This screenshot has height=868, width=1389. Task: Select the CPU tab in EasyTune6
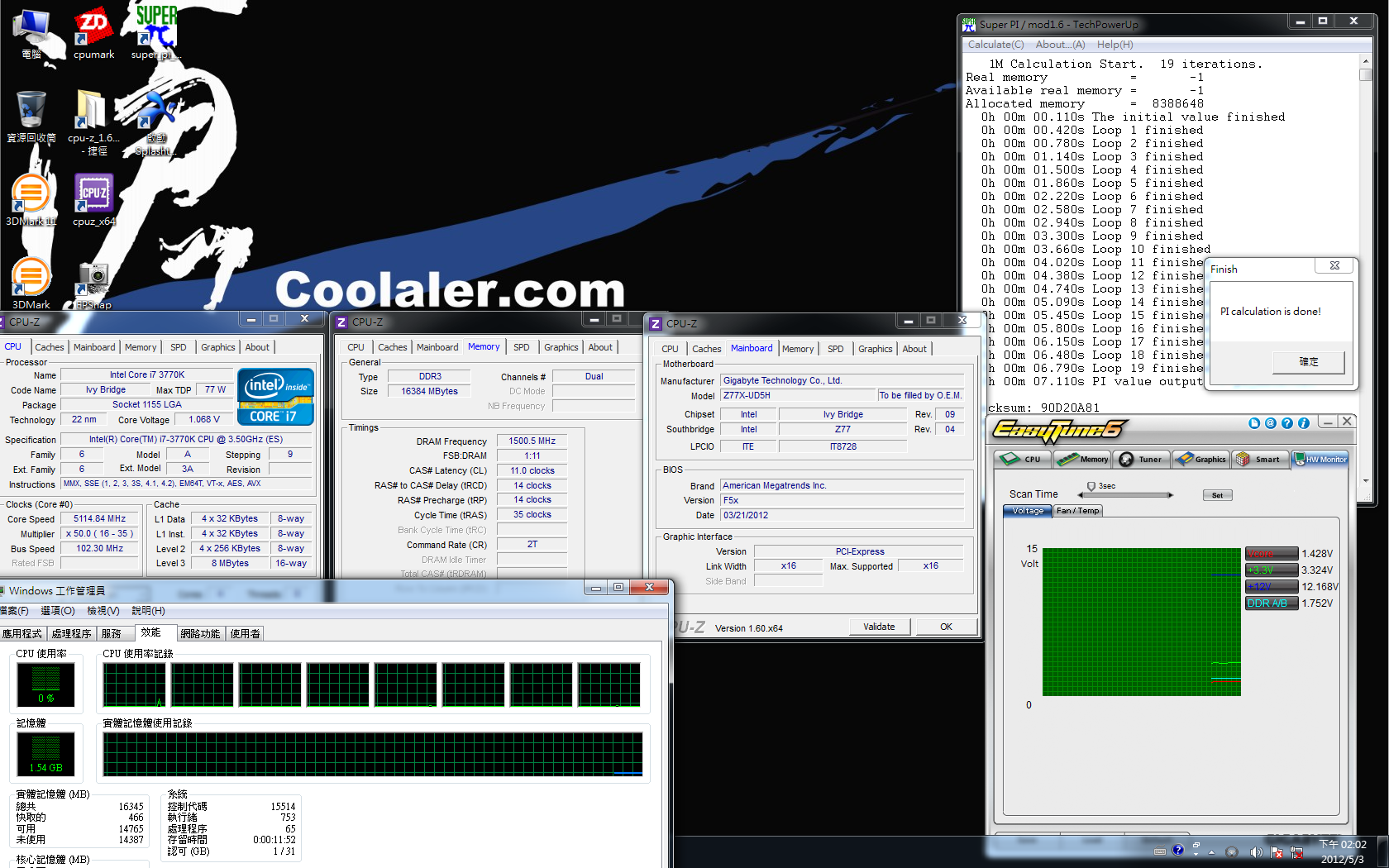click(x=1022, y=460)
